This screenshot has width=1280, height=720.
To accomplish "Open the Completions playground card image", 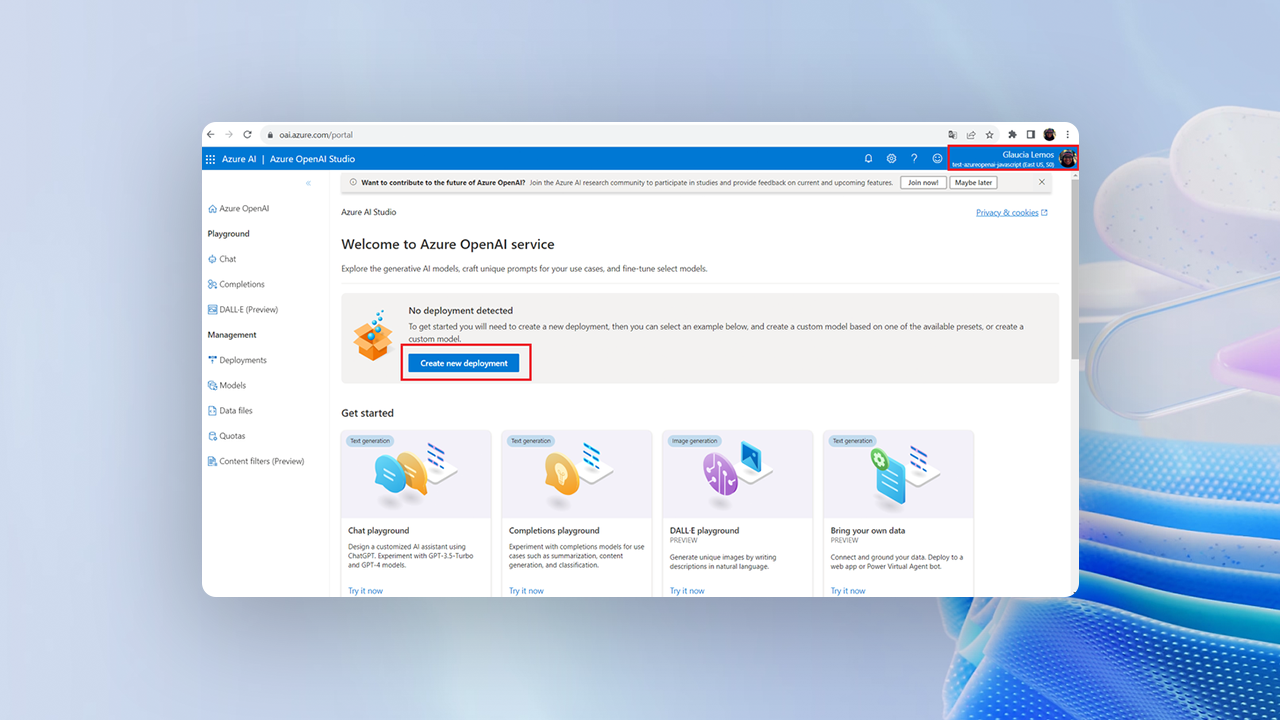I will tap(577, 475).
